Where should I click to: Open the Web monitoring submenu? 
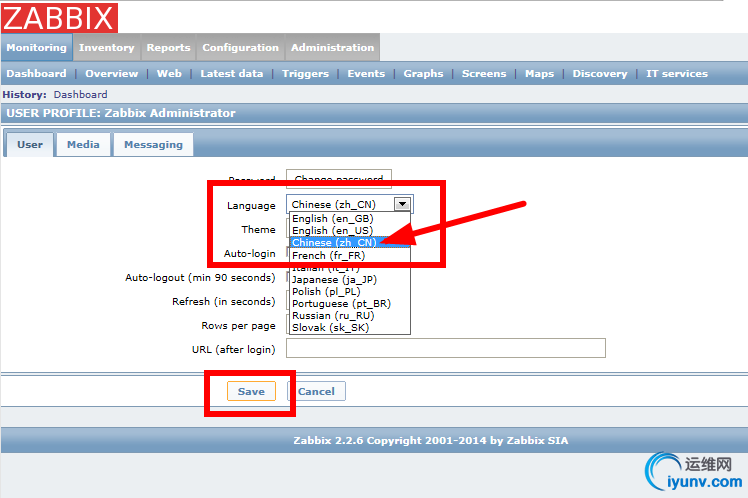(169, 73)
